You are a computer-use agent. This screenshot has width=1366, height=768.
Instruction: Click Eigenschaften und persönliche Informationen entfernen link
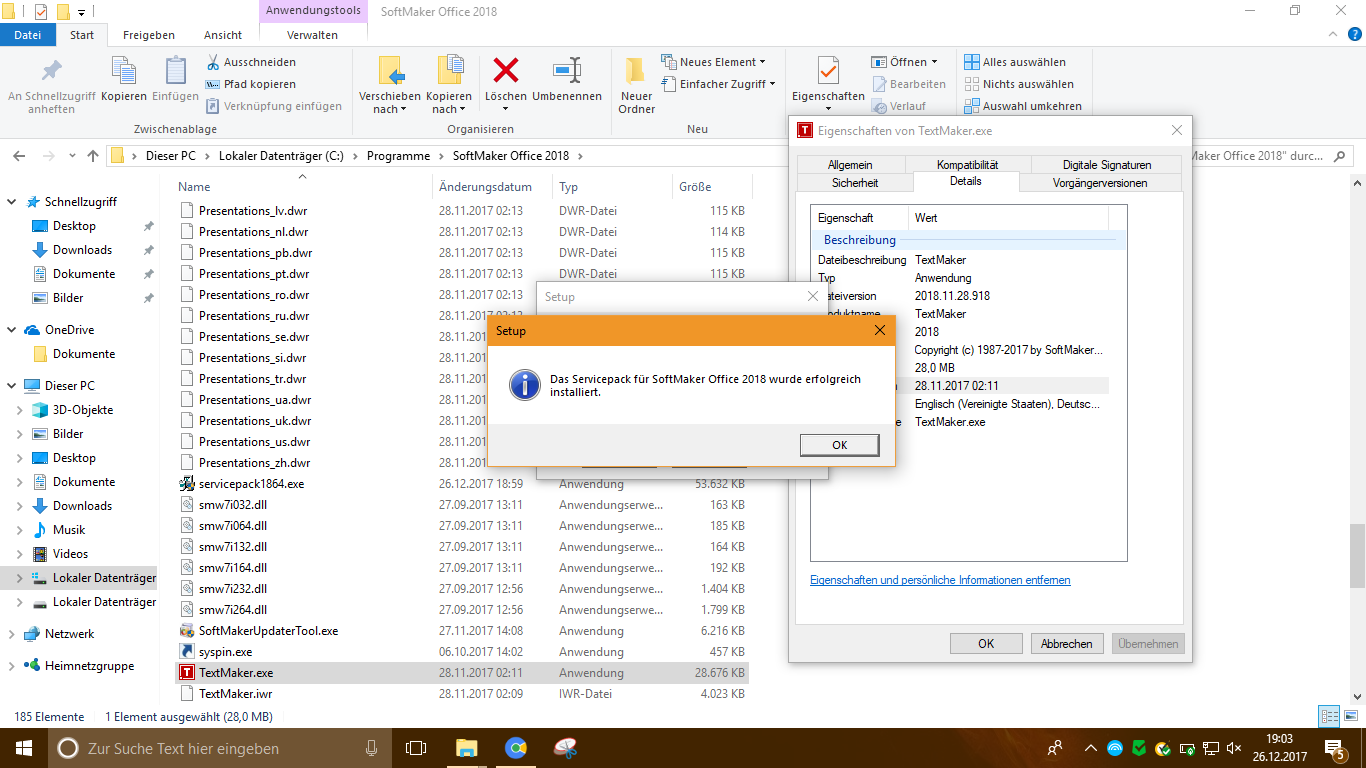point(940,580)
